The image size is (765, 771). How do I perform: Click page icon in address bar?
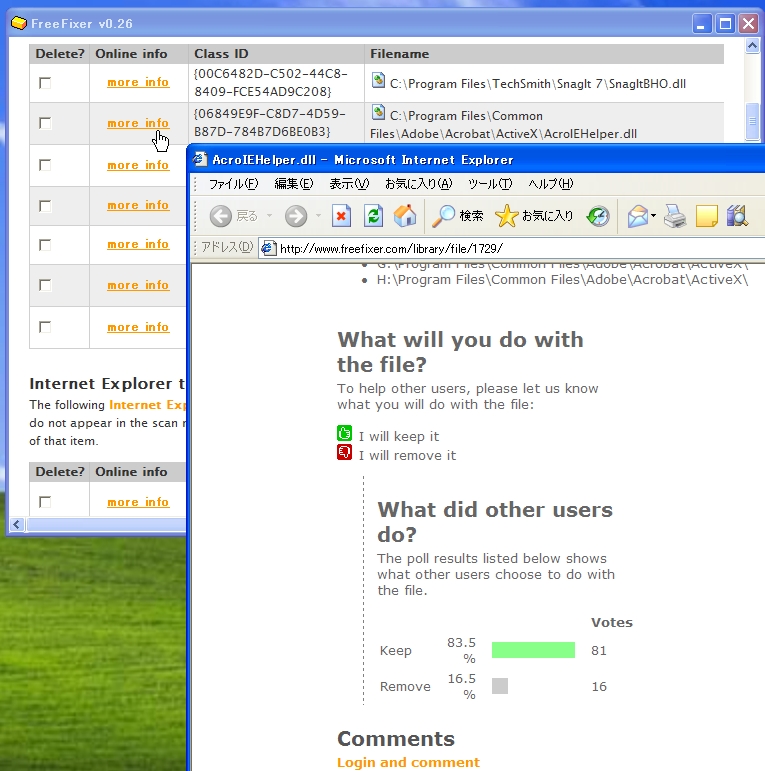pyautogui.click(x=268, y=248)
